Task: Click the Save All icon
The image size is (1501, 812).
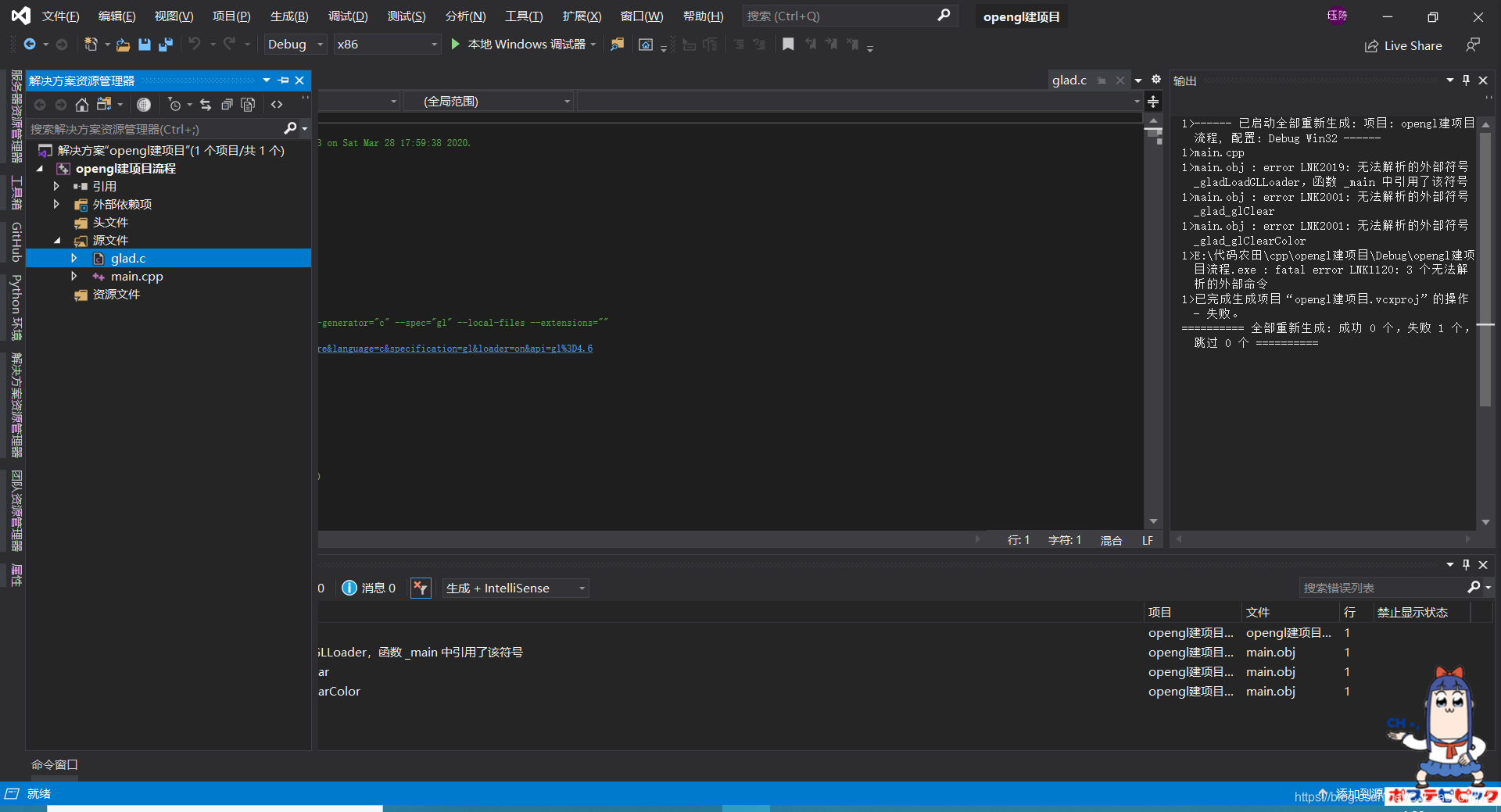Action: coord(165,45)
